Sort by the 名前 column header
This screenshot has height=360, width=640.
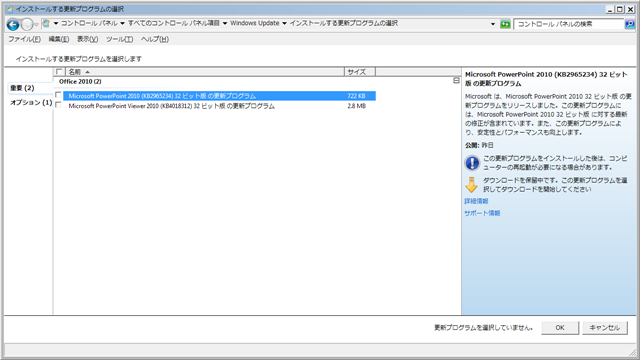coord(204,72)
